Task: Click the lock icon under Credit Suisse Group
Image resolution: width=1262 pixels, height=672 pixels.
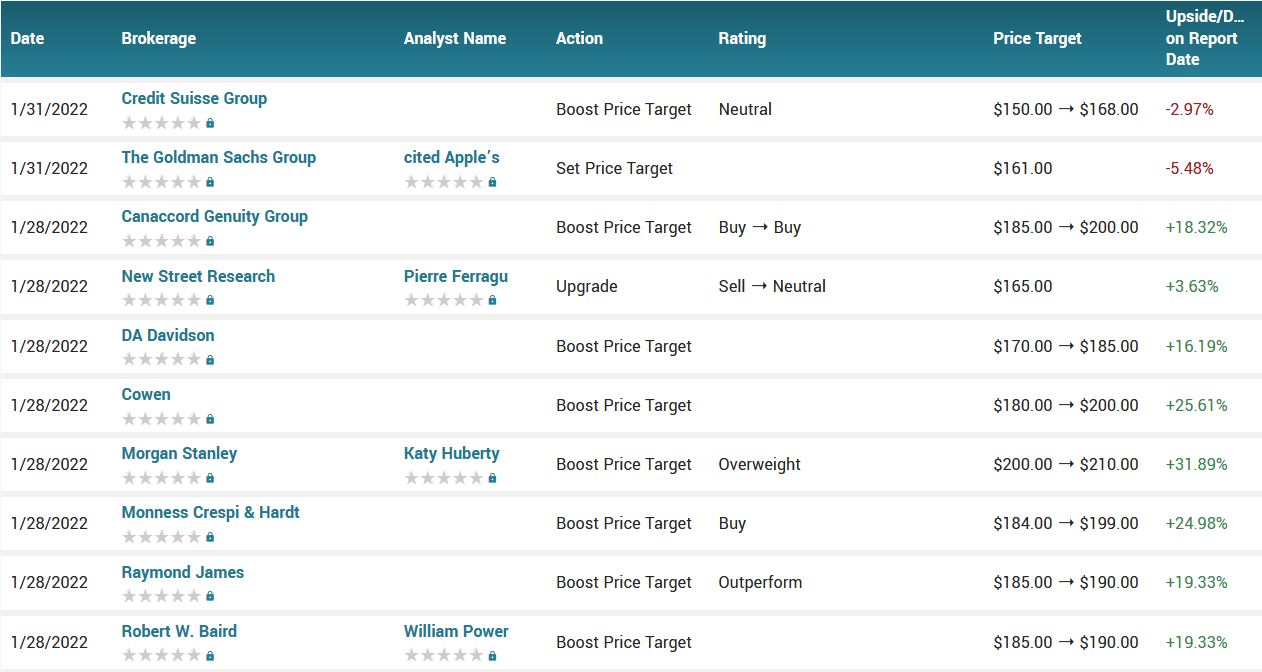Action: pos(210,124)
